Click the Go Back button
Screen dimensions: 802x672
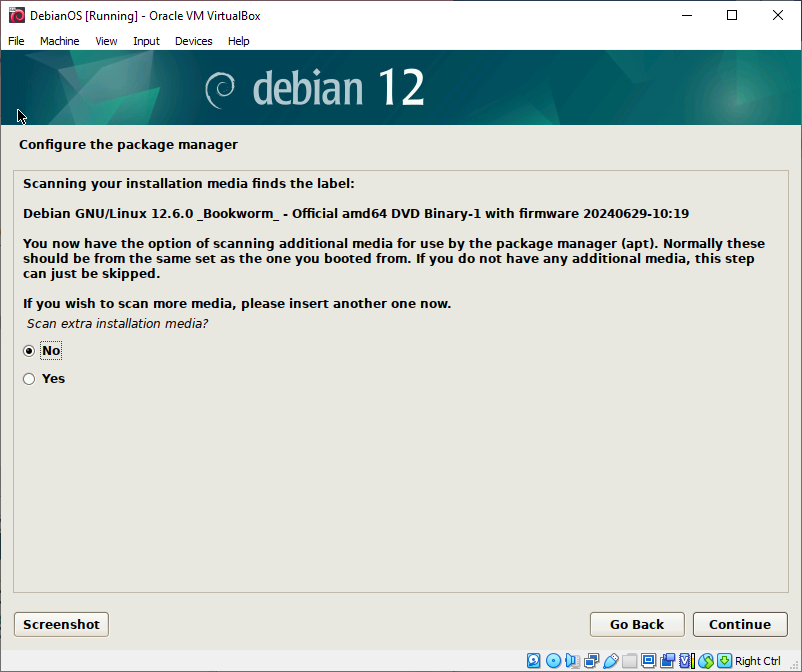pos(637,624)
